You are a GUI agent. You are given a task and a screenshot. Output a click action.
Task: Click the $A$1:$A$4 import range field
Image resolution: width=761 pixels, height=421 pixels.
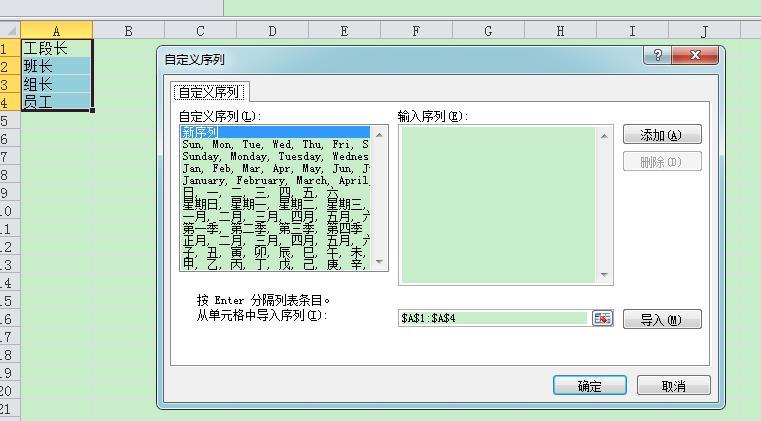coord(494,318)
